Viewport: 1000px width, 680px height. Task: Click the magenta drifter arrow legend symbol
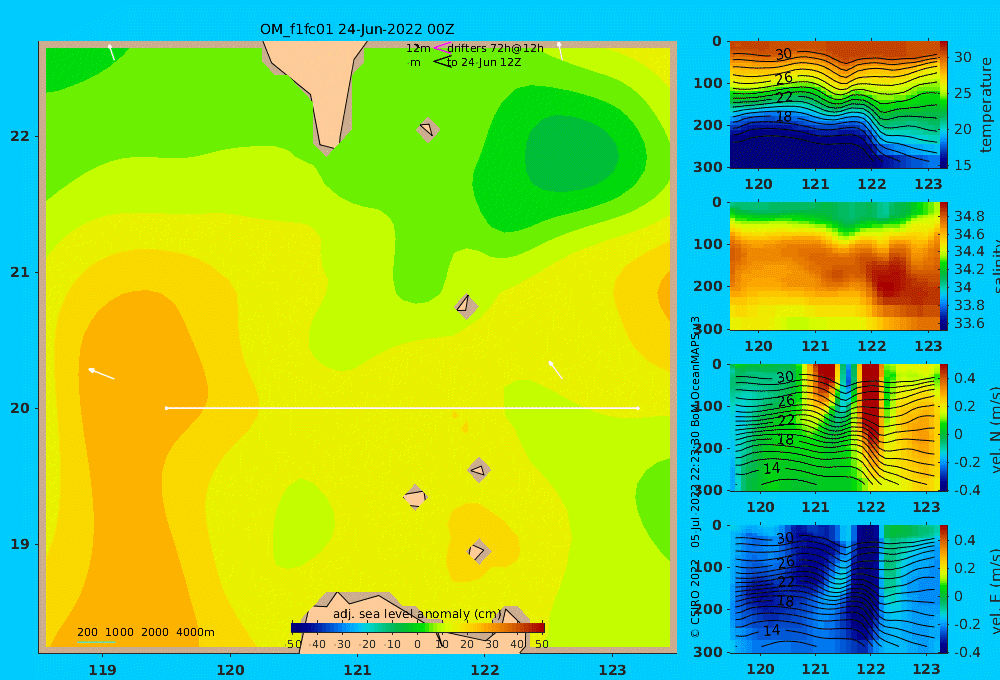(441, 48)
